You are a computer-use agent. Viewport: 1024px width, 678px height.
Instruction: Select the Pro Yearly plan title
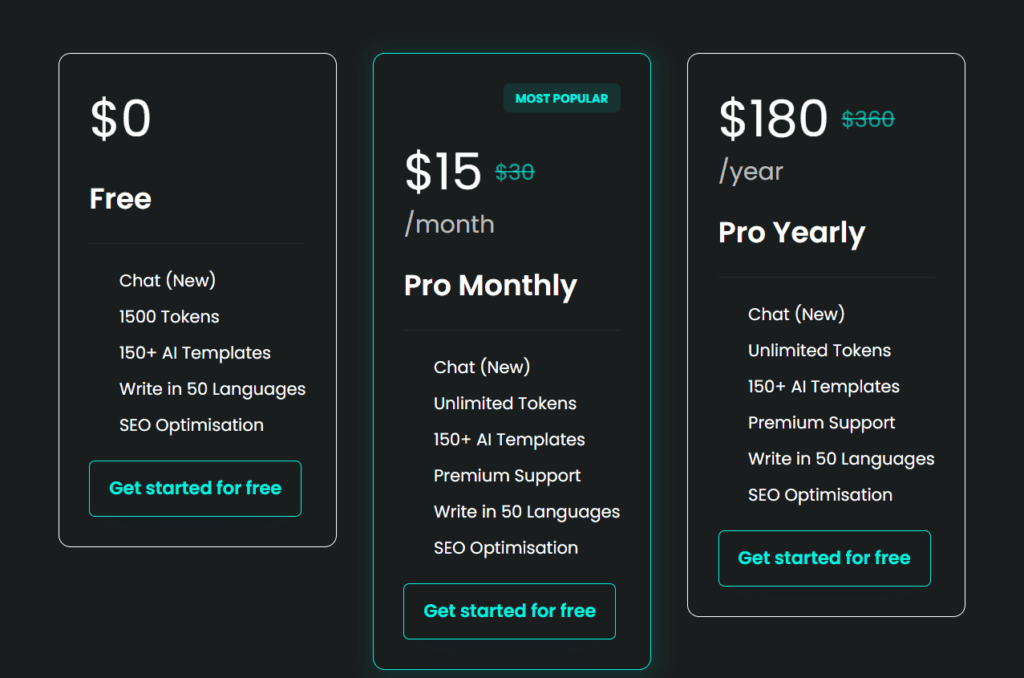click(x=790, y=233)
